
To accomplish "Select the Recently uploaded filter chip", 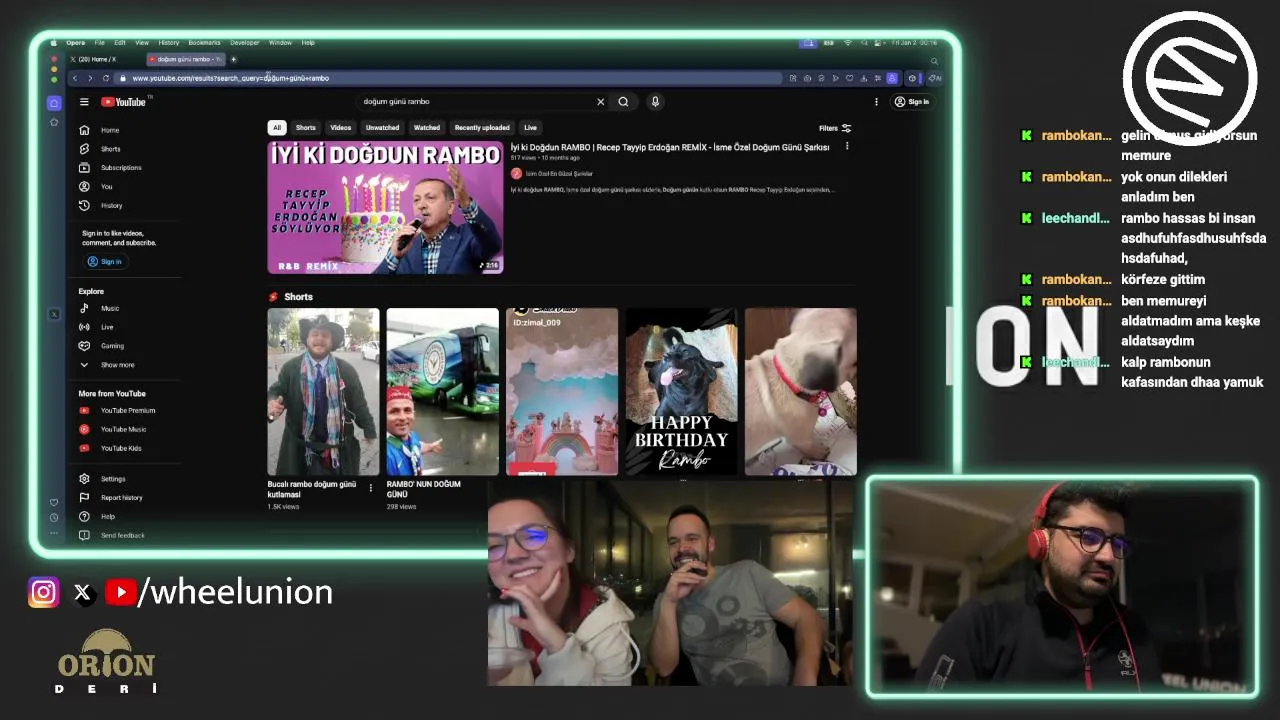I will click(482, 128).
